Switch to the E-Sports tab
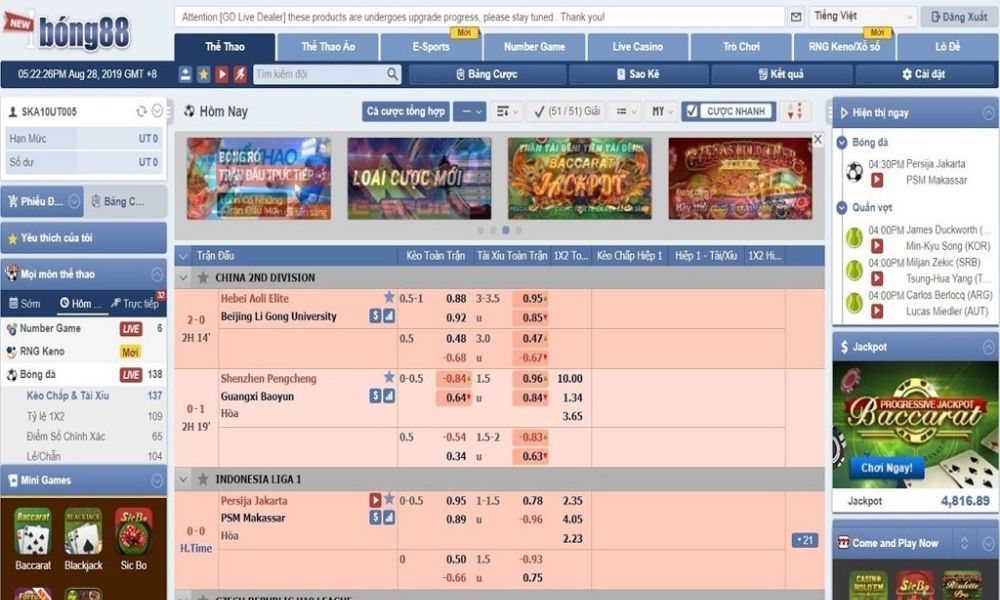 [431, 47]
